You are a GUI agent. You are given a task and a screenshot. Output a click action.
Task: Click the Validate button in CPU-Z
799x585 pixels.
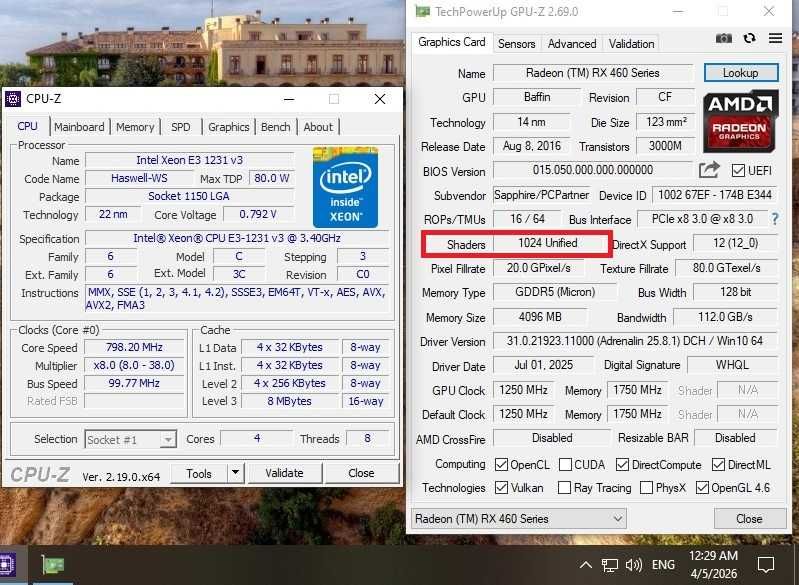coord(284,473)
